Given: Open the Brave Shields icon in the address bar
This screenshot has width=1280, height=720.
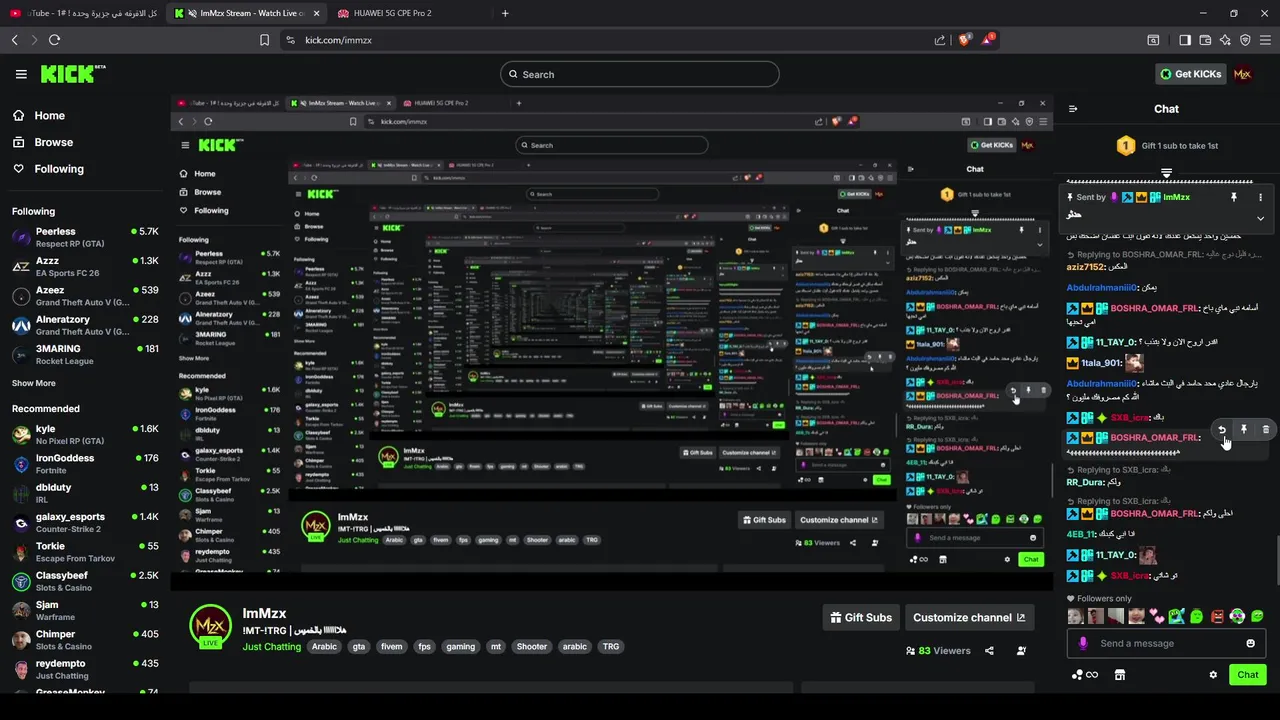Looking at the screenshot, I should click(964, 40).
